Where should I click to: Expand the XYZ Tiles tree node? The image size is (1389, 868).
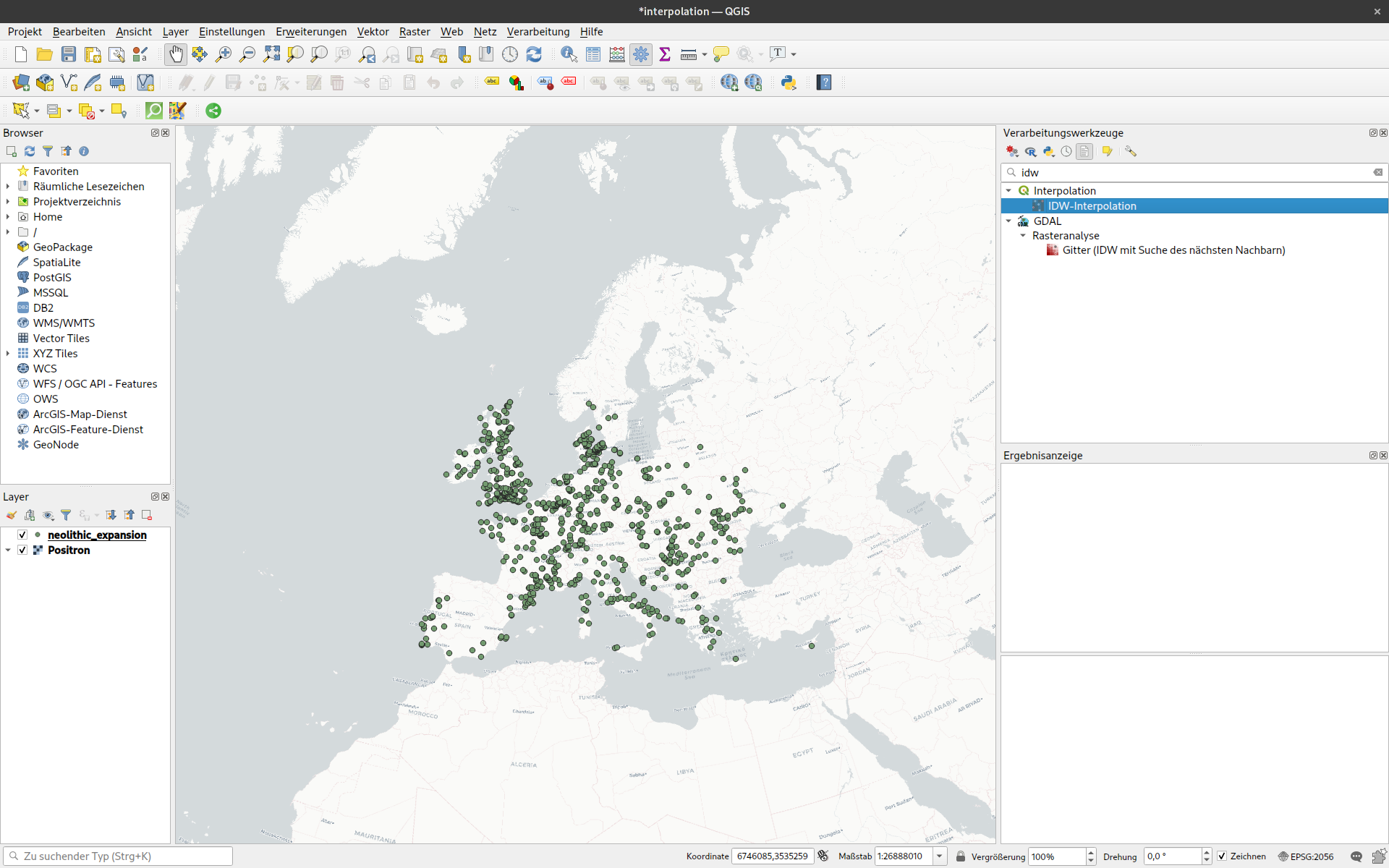[x=8, y=354]
